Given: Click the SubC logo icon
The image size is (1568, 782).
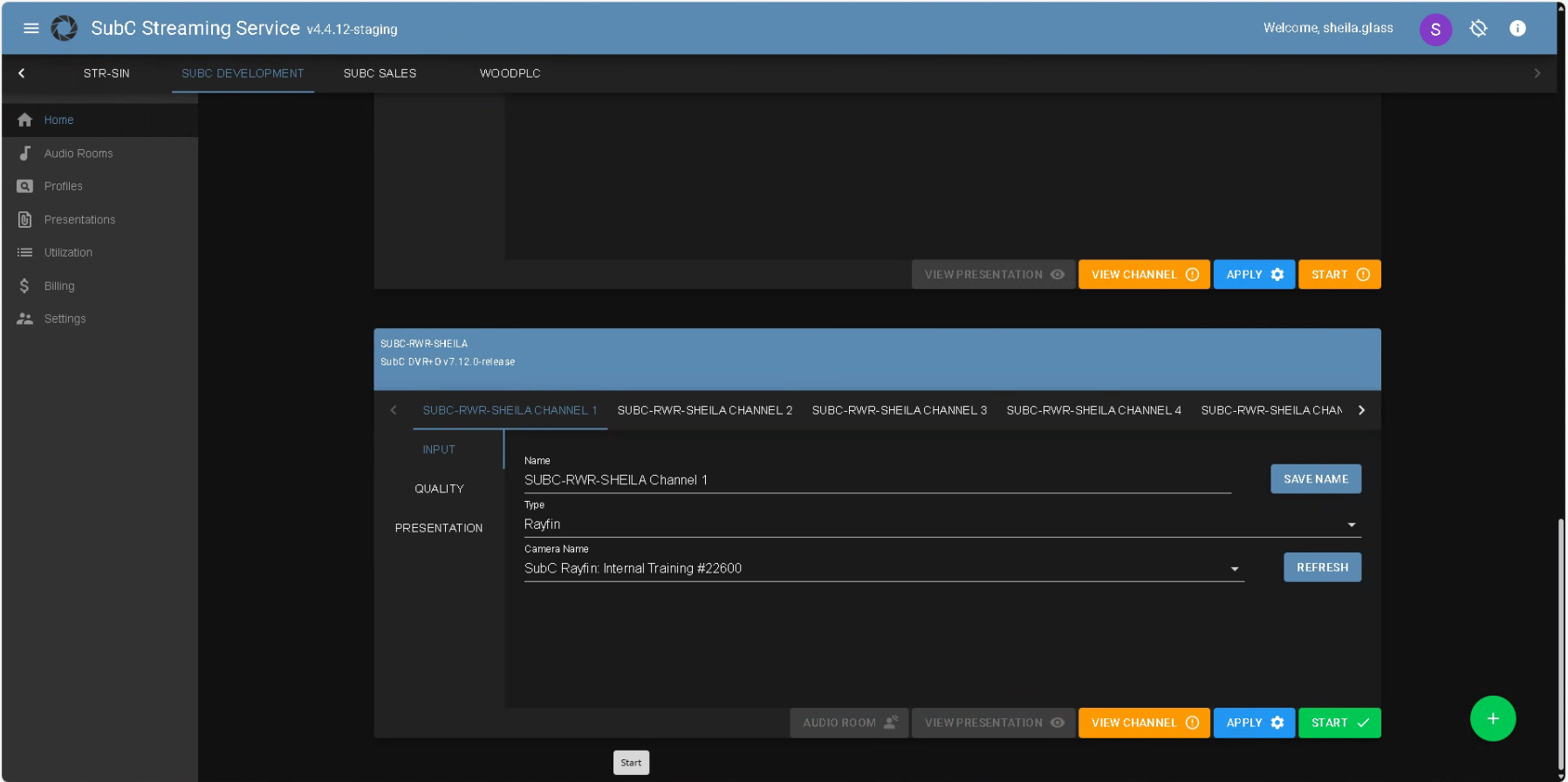Looking at the screenshot, I should tap(64, 28).
